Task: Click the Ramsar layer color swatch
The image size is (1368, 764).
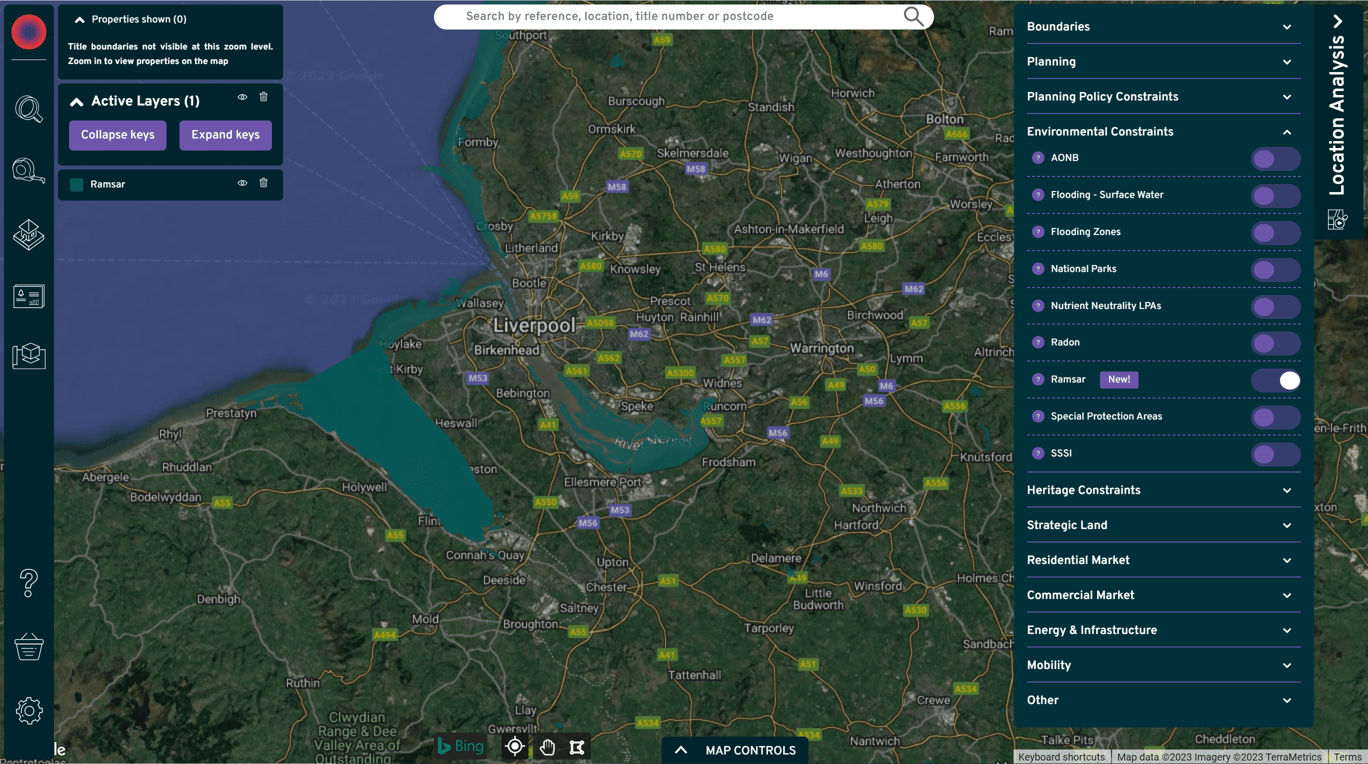Action: [77, 184]
